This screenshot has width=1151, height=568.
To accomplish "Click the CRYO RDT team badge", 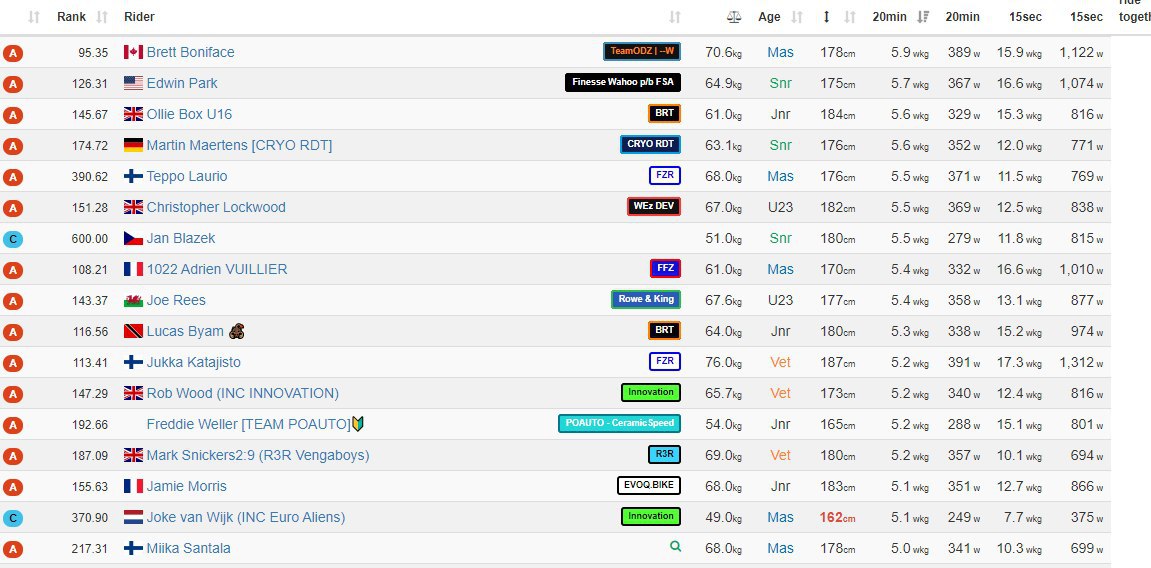I will [x=650, y=145].
